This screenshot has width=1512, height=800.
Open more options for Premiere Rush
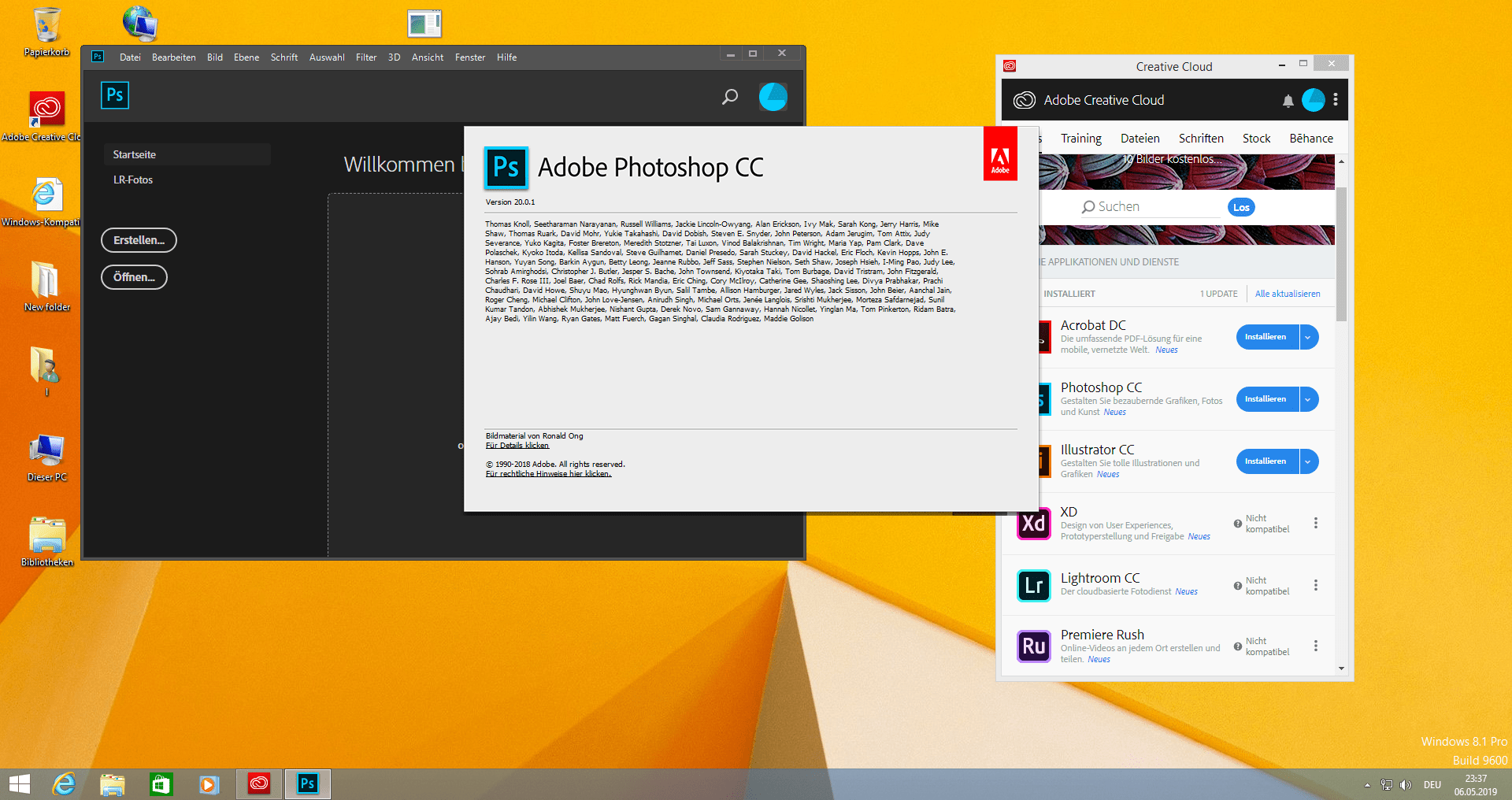point(1316,646)
